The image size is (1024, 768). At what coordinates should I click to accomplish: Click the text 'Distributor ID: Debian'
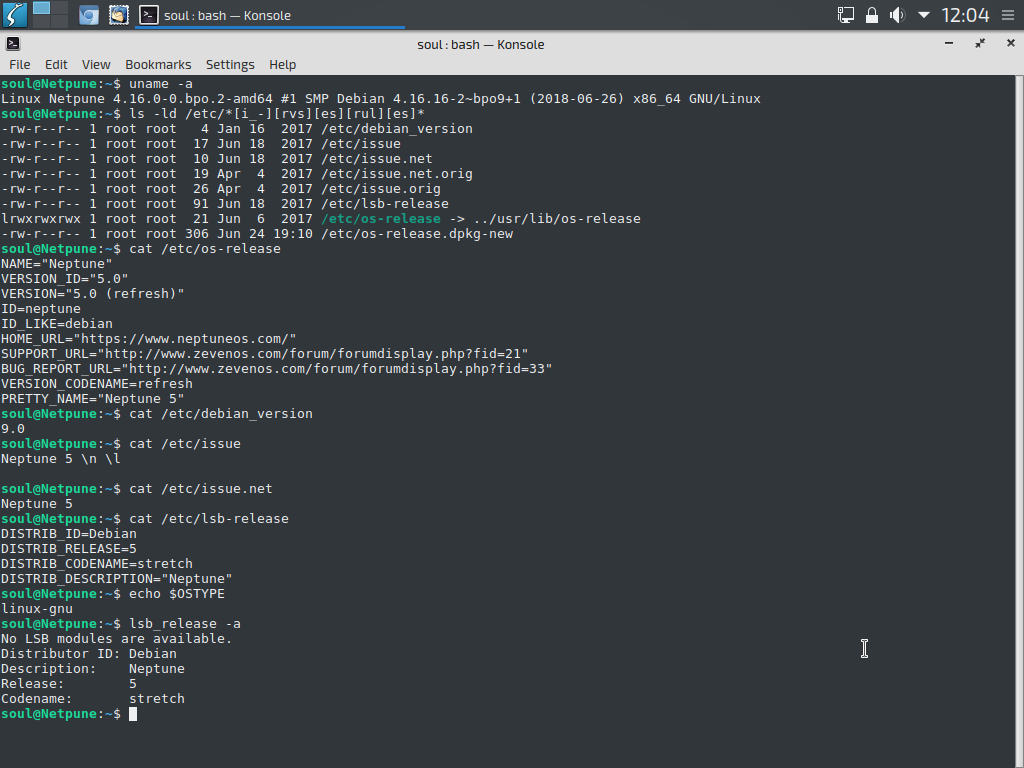pyautogui.click(x=89, y=654)
